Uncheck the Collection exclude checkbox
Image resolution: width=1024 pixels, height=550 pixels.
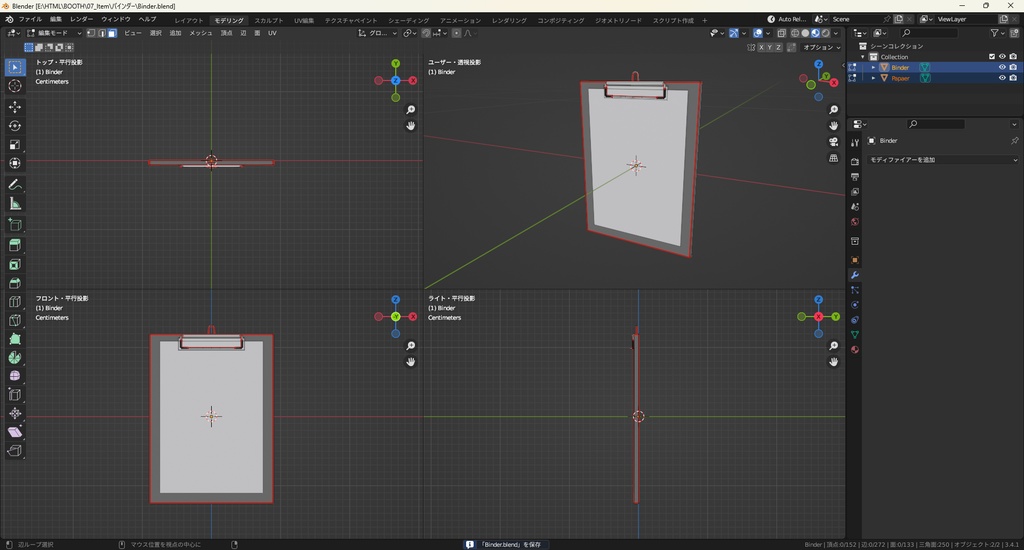point(992,57)
